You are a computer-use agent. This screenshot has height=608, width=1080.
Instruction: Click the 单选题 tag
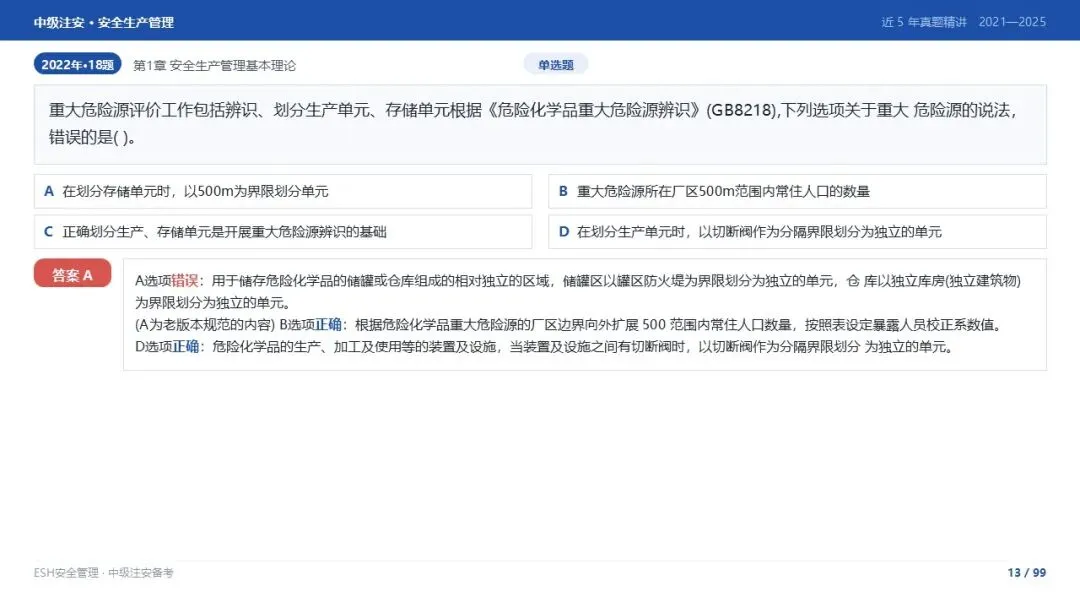point(556,65)
